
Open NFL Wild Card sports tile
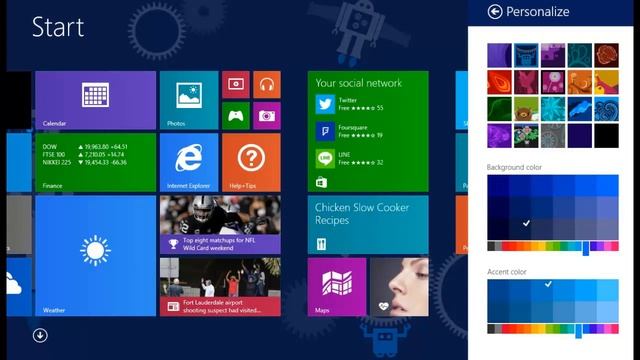point(220,225)
